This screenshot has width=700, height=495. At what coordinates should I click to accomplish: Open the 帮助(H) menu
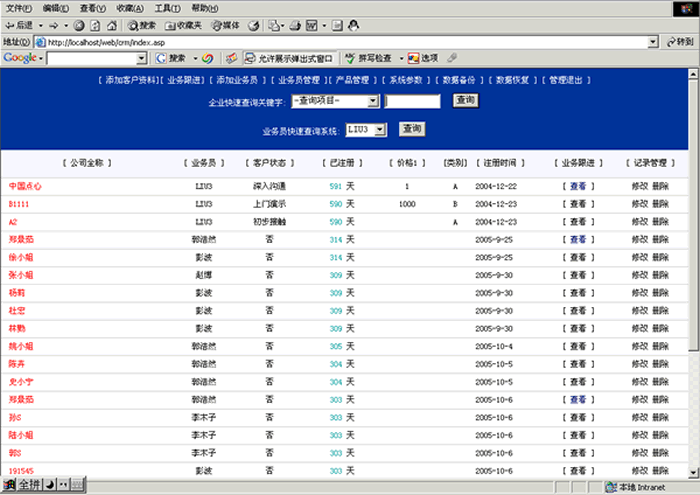coord(204,8)
